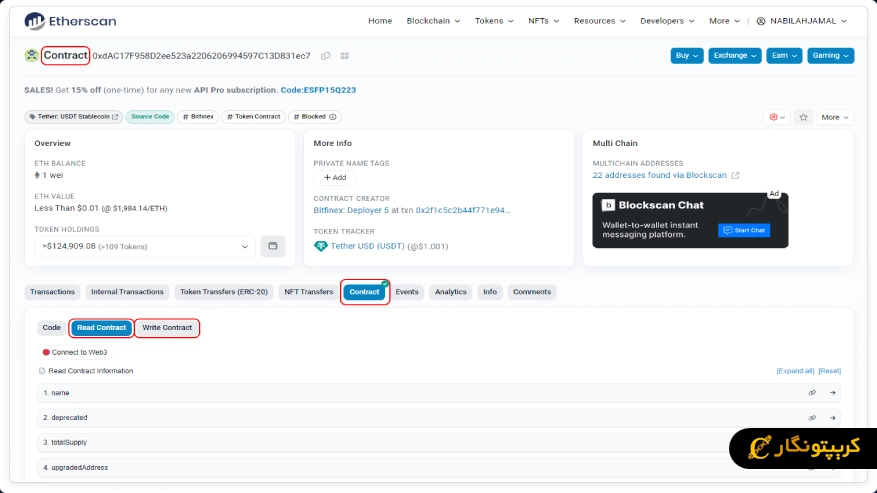Click the Expand all link
This screenshot has height=493, width=877.
click(x=795, y=371)
